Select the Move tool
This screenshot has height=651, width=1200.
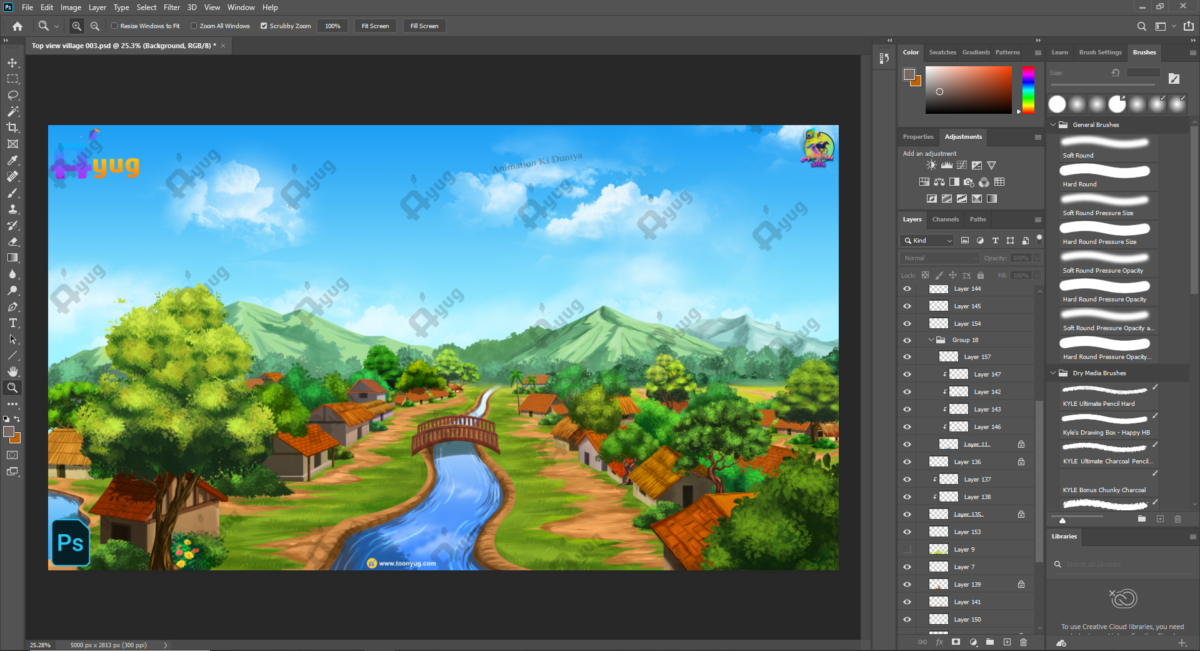click(13, 63)
